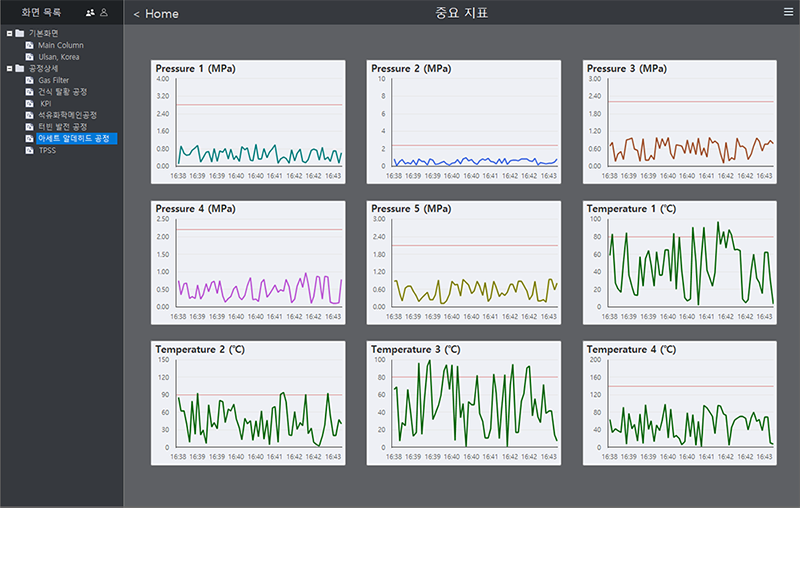Open Main Column screen
Image resolution: width=800 pixels, height=580 pixels.
click(x=61, y=45)
